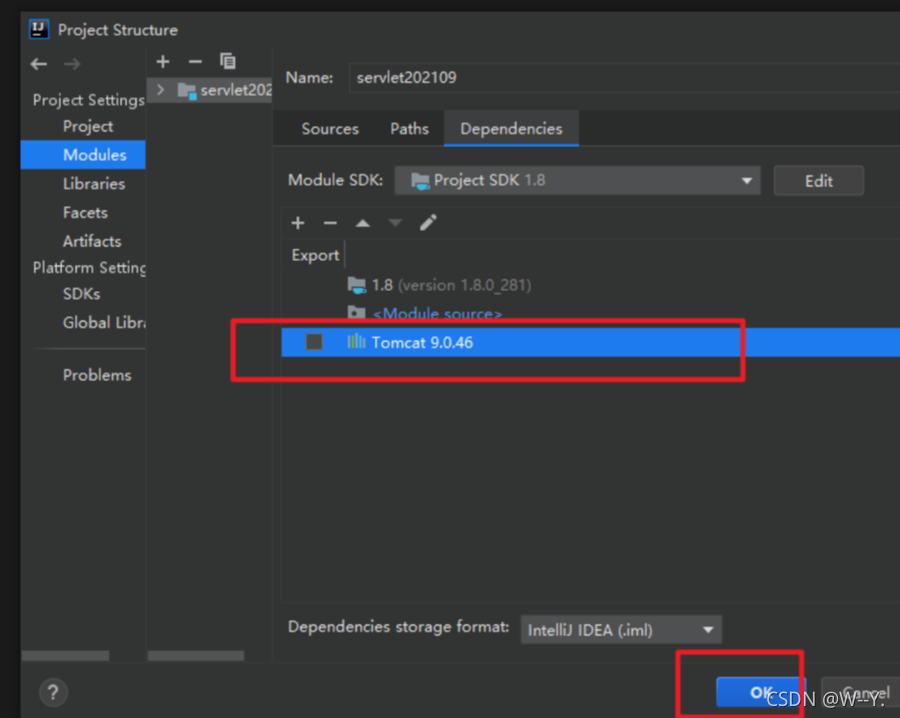
Task: Add a new module with plus icon
Action: coord(163,61)
